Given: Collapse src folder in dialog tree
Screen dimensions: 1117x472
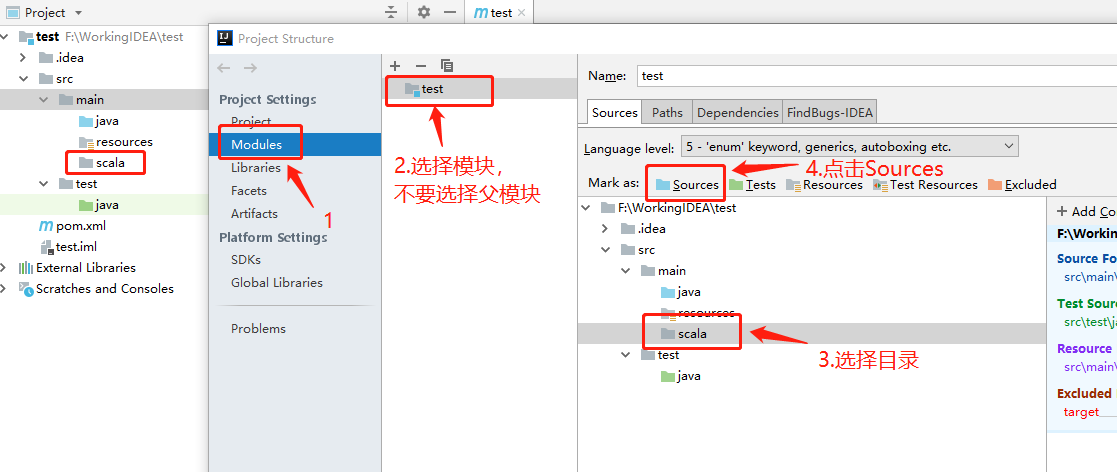Looking at the screenshot, I should (606, 250).
